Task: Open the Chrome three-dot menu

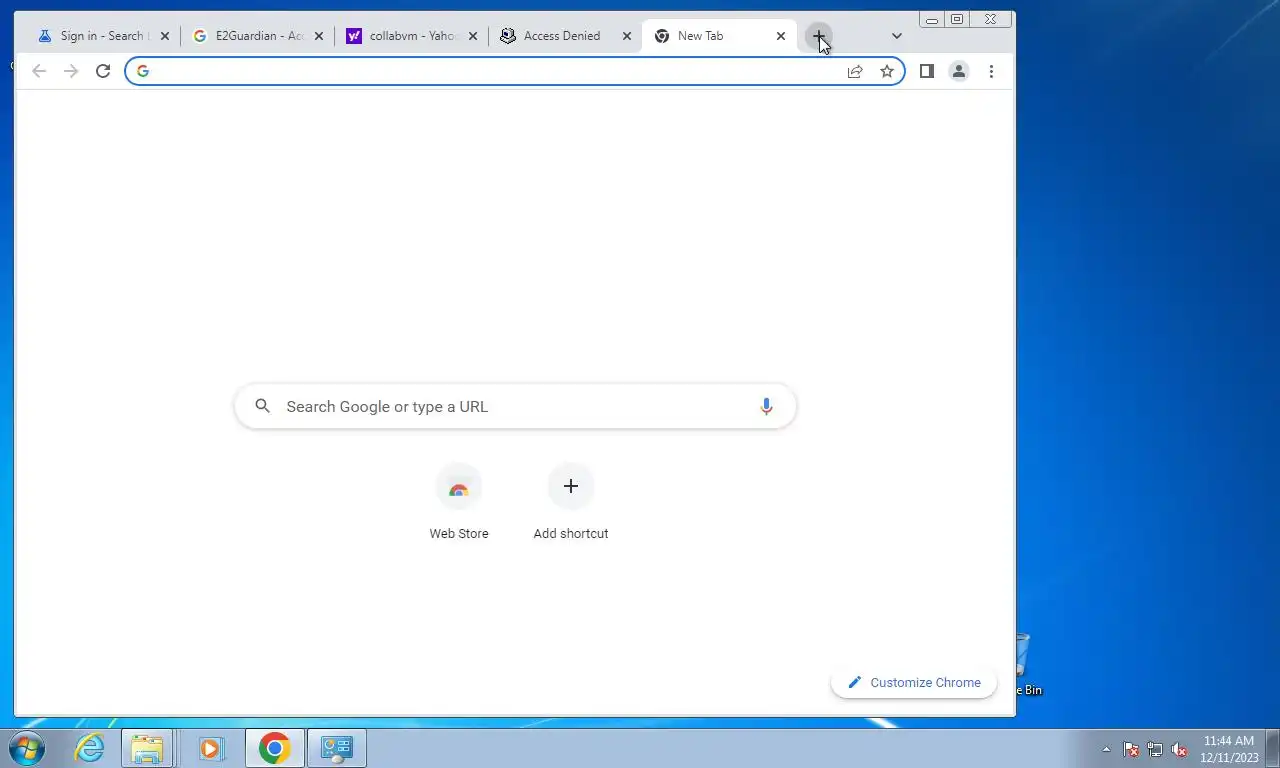Action: tap(991, 71)
